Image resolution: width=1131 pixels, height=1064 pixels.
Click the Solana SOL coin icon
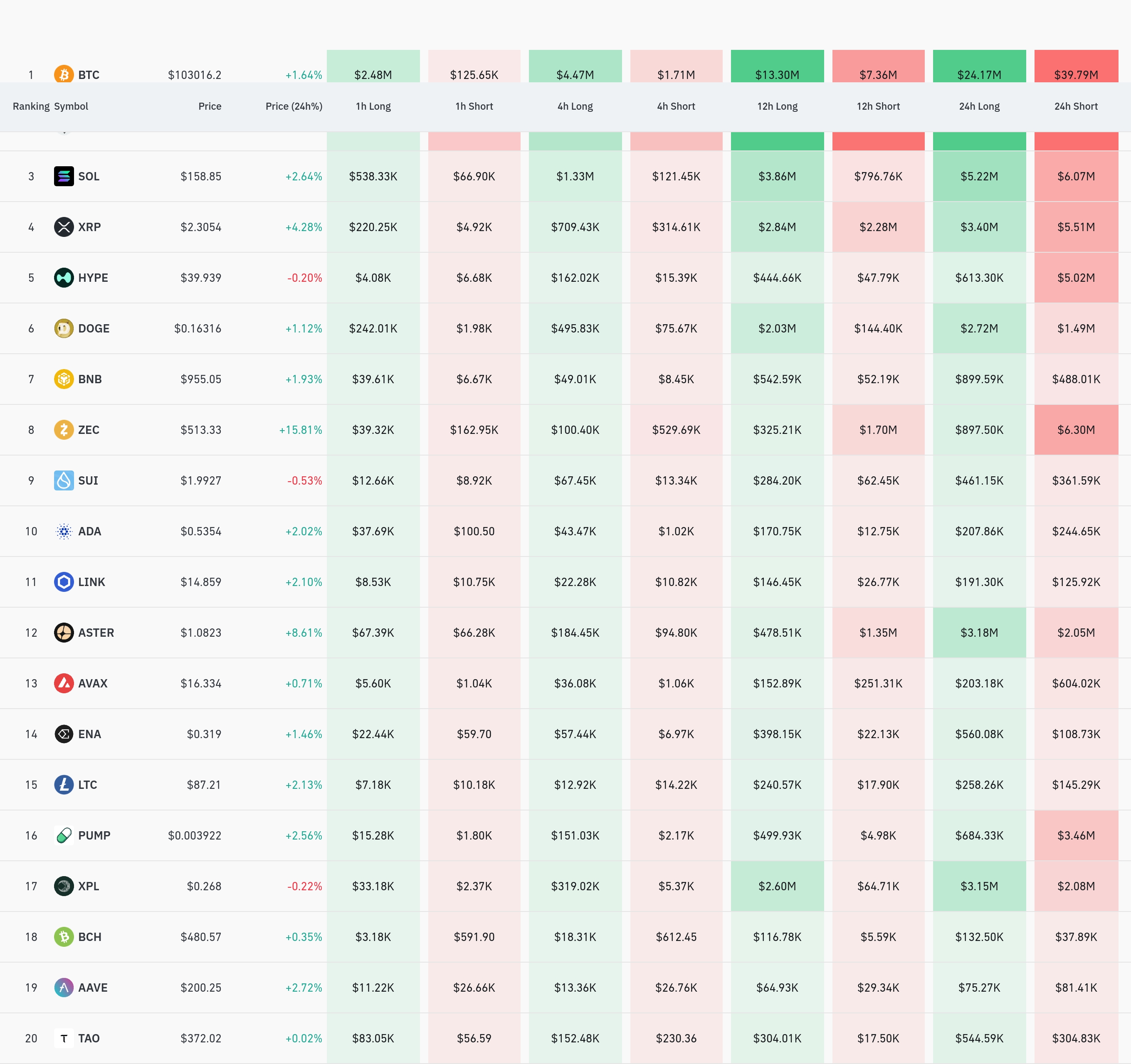(x=64, y=176)
